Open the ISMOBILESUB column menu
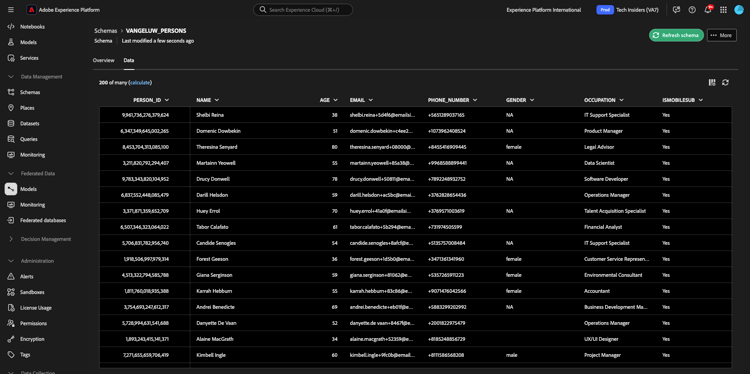The width and height of the screenshot is (750, 374). pos(700,100)
